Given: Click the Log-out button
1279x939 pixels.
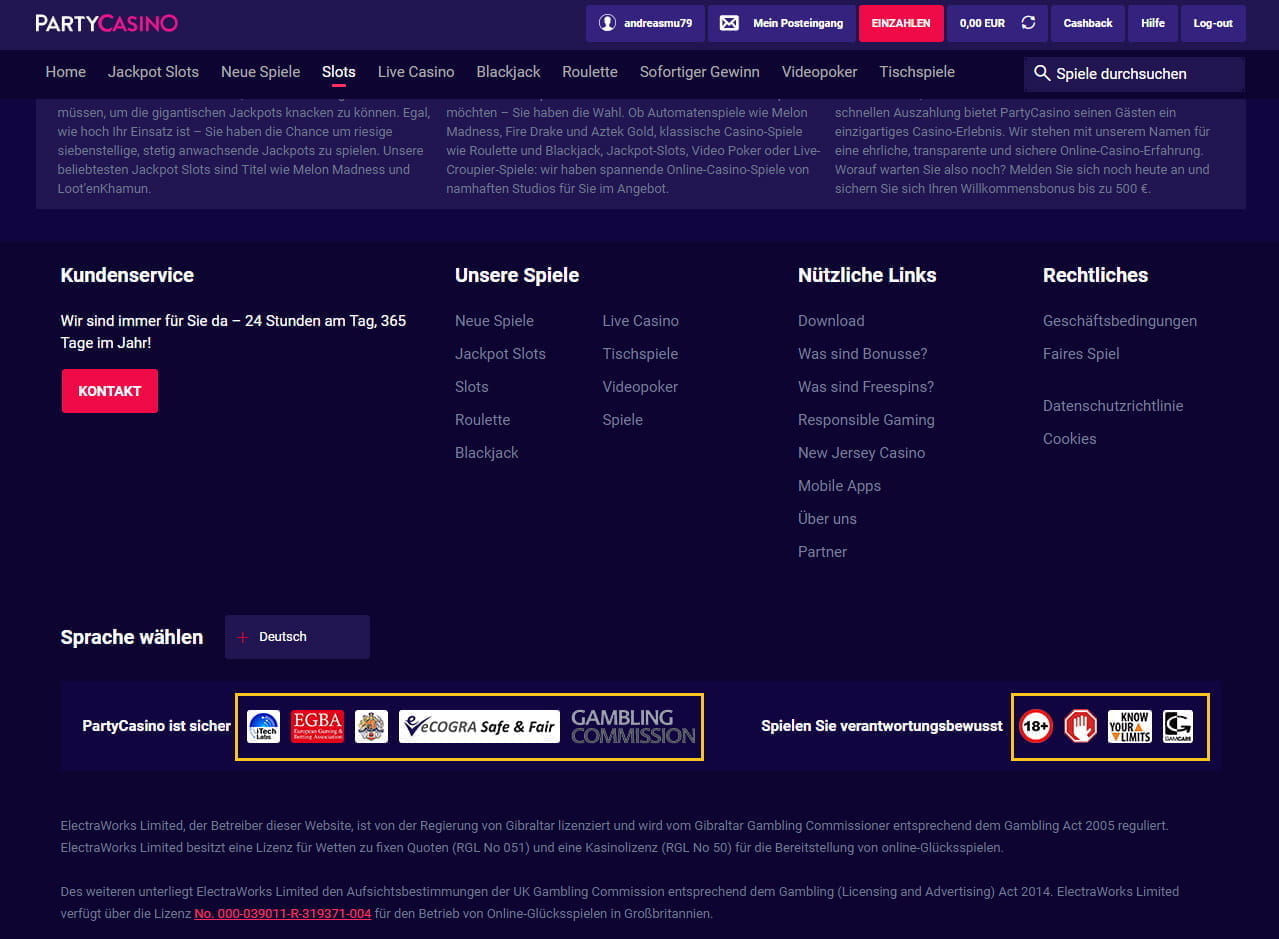Looking at the screenshot, I should click(1213, 23).
